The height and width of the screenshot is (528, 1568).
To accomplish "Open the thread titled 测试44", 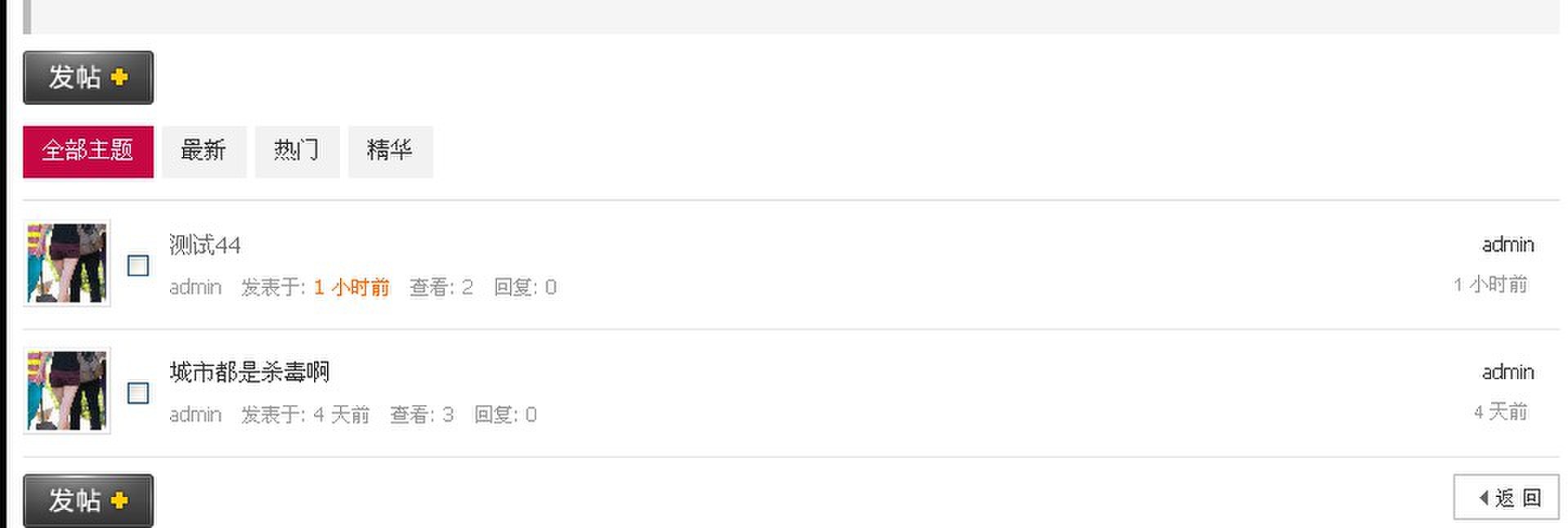I will coord(204,244).
